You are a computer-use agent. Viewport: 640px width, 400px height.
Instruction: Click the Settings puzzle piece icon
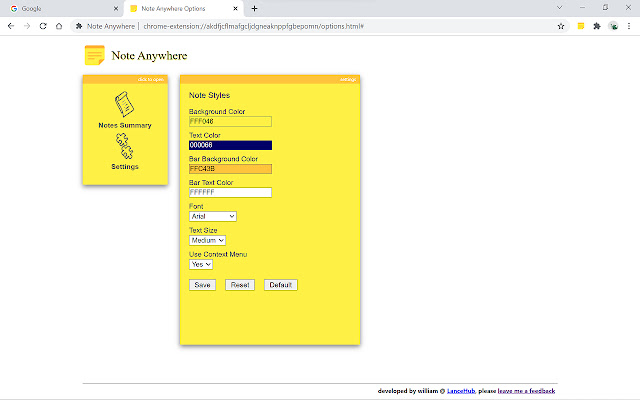(x=124, y=146)
